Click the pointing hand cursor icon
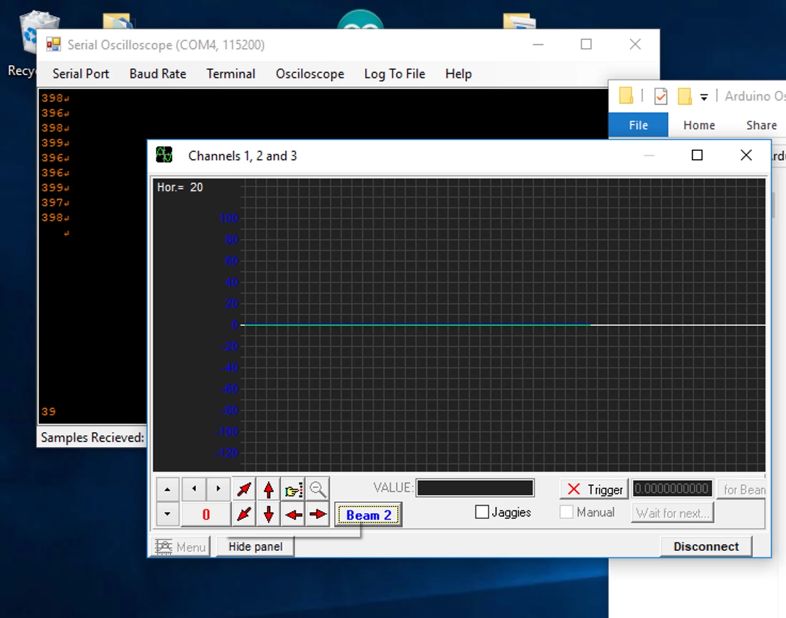 pos(293,489)
